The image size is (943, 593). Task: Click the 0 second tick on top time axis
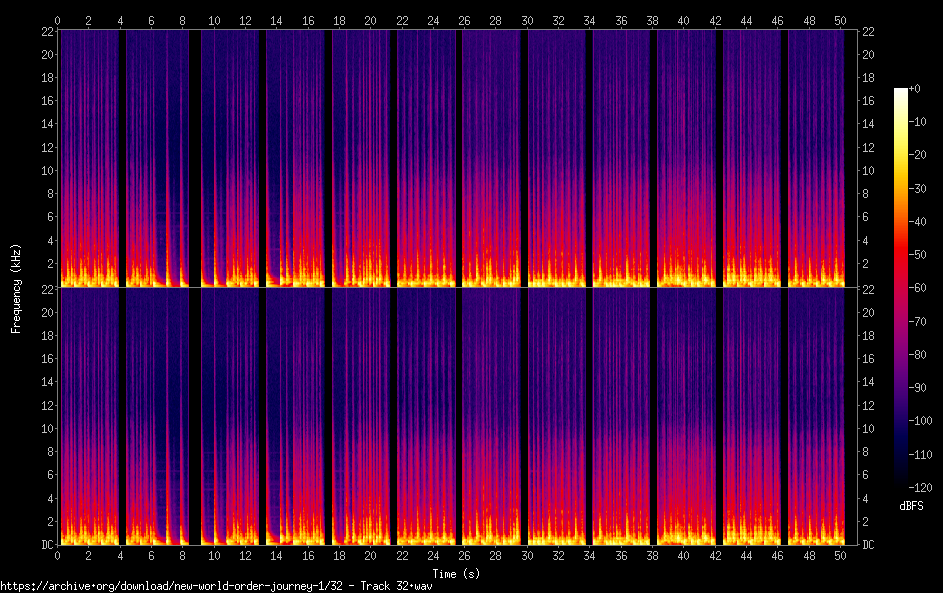pyautogui.click(x=58, y=20)
